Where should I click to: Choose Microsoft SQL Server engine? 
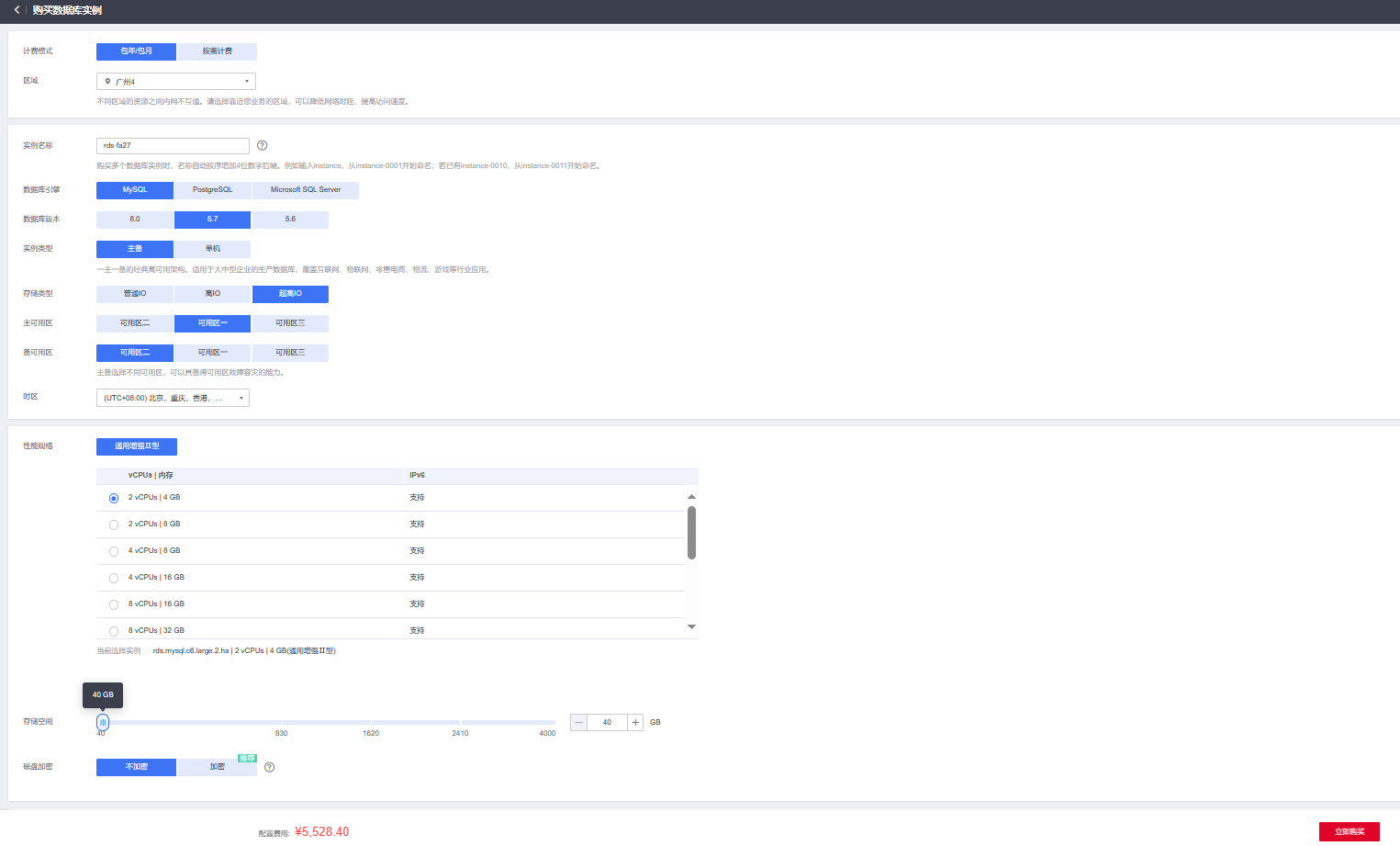[305, 190]
